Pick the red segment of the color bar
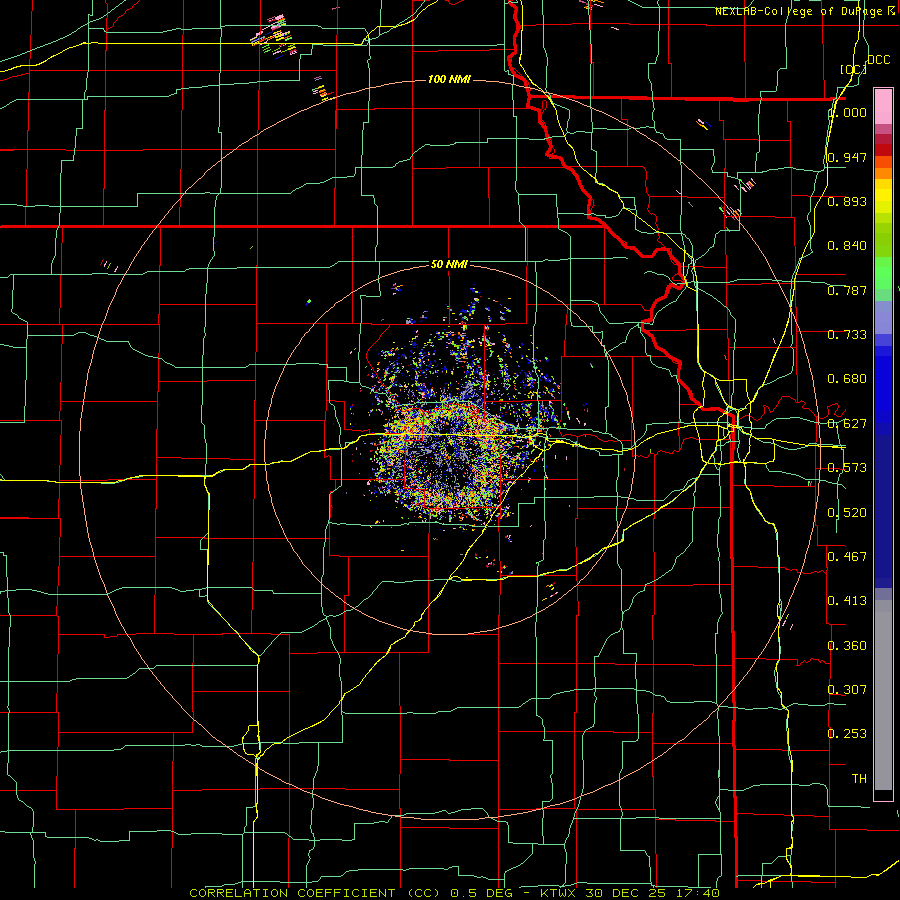Image resolution: width=900 pixels, height=900 pixels. click(x=883, y=149)
